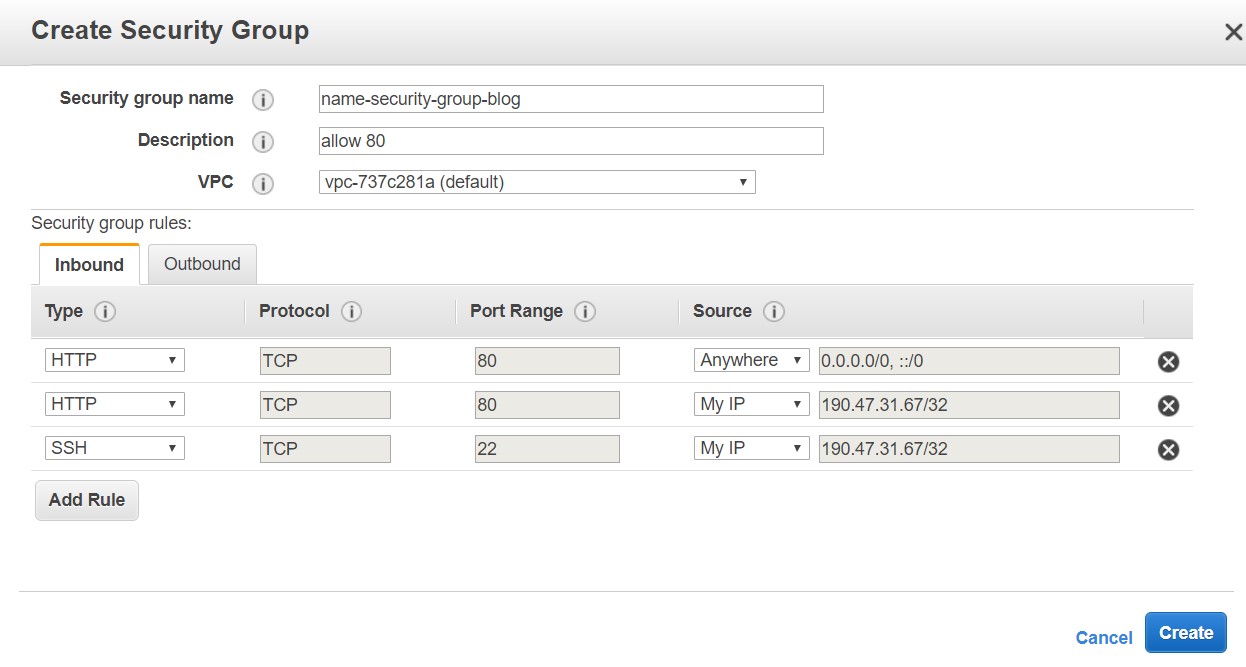Click the Port Range column header
This screenshot has height=667, width=1246.
[x=517, y=311]
